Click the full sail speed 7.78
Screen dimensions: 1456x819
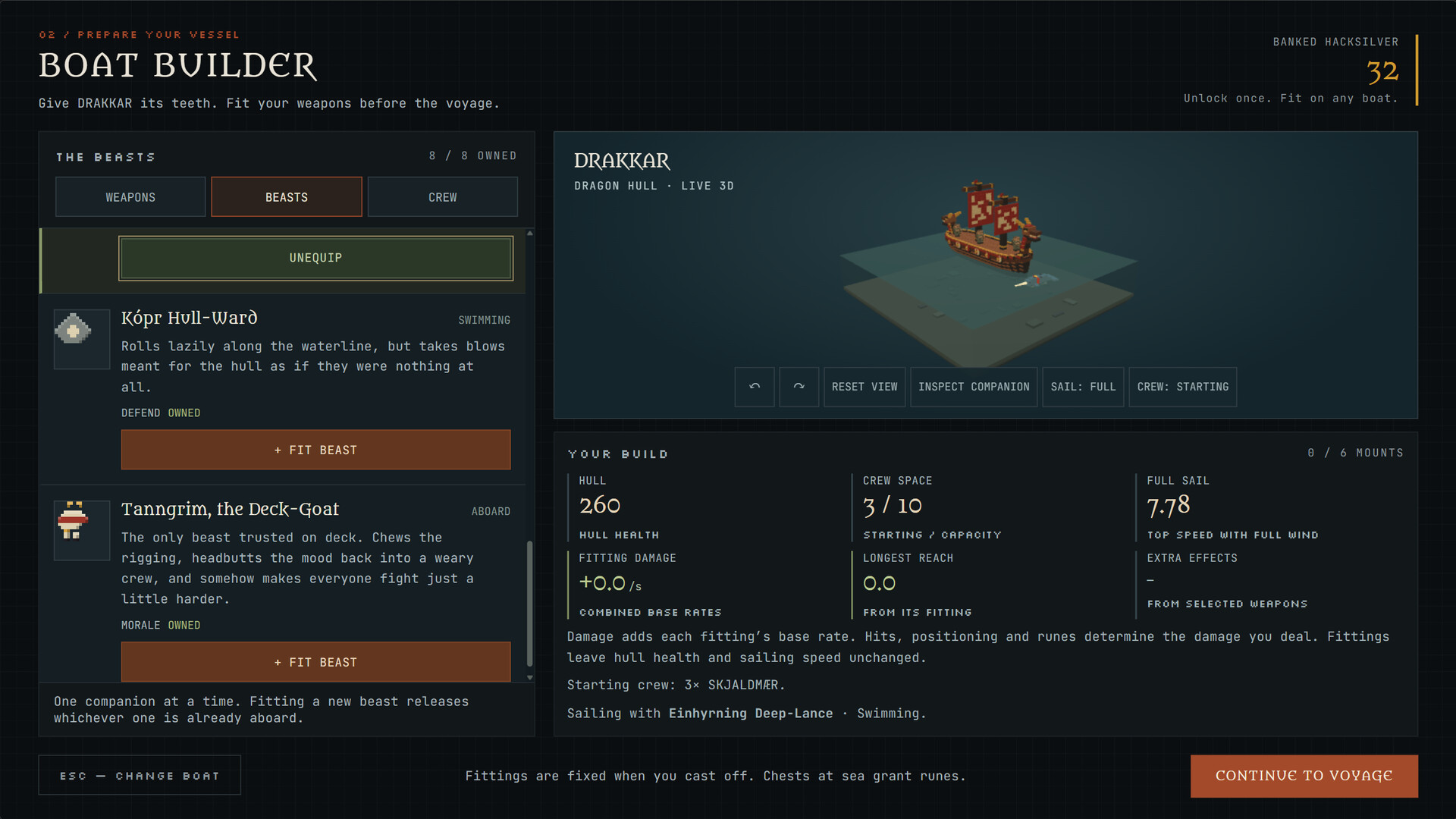(1169, 505)
